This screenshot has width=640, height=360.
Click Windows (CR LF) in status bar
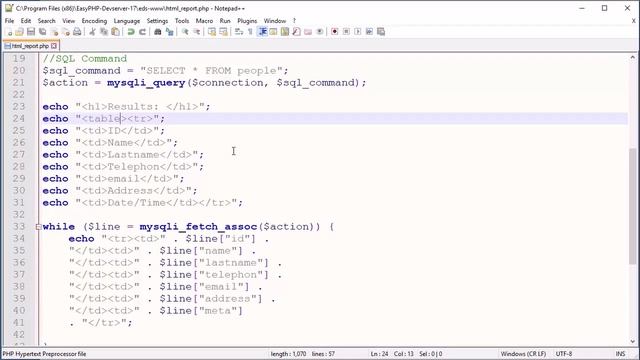pyautogui.click(x=523, y=354)
